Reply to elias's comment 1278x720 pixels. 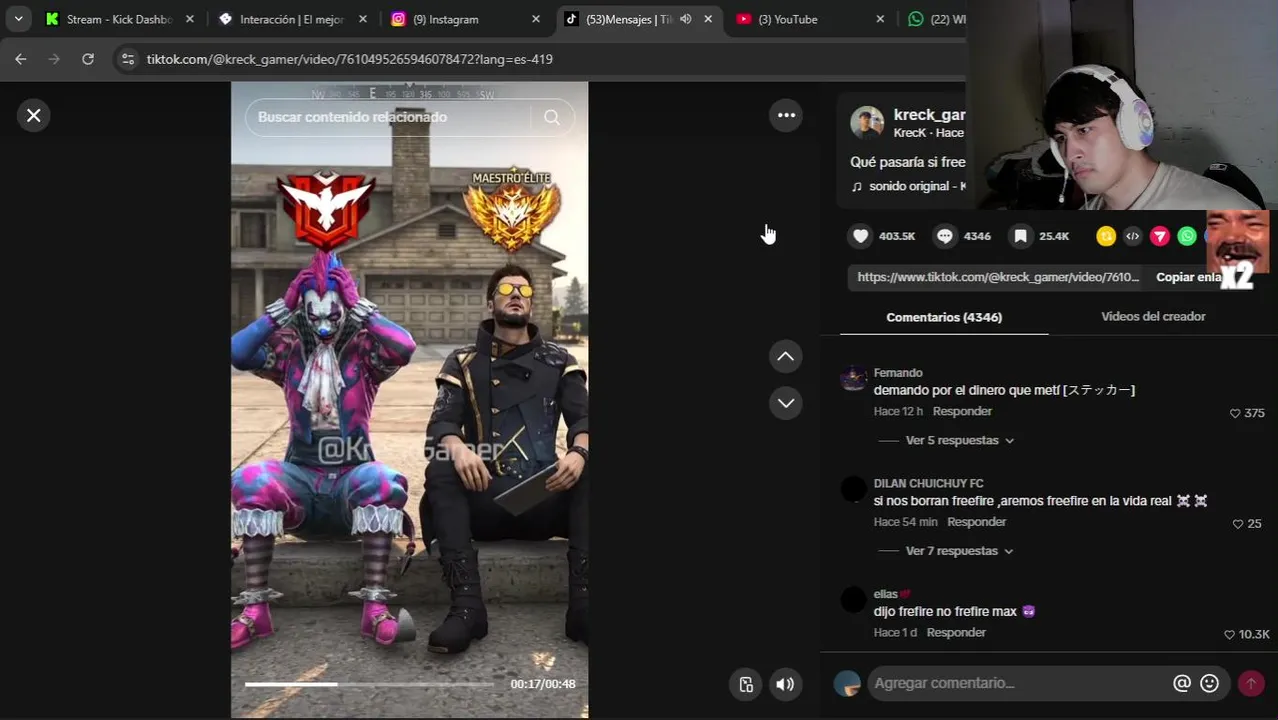(956, 633)
